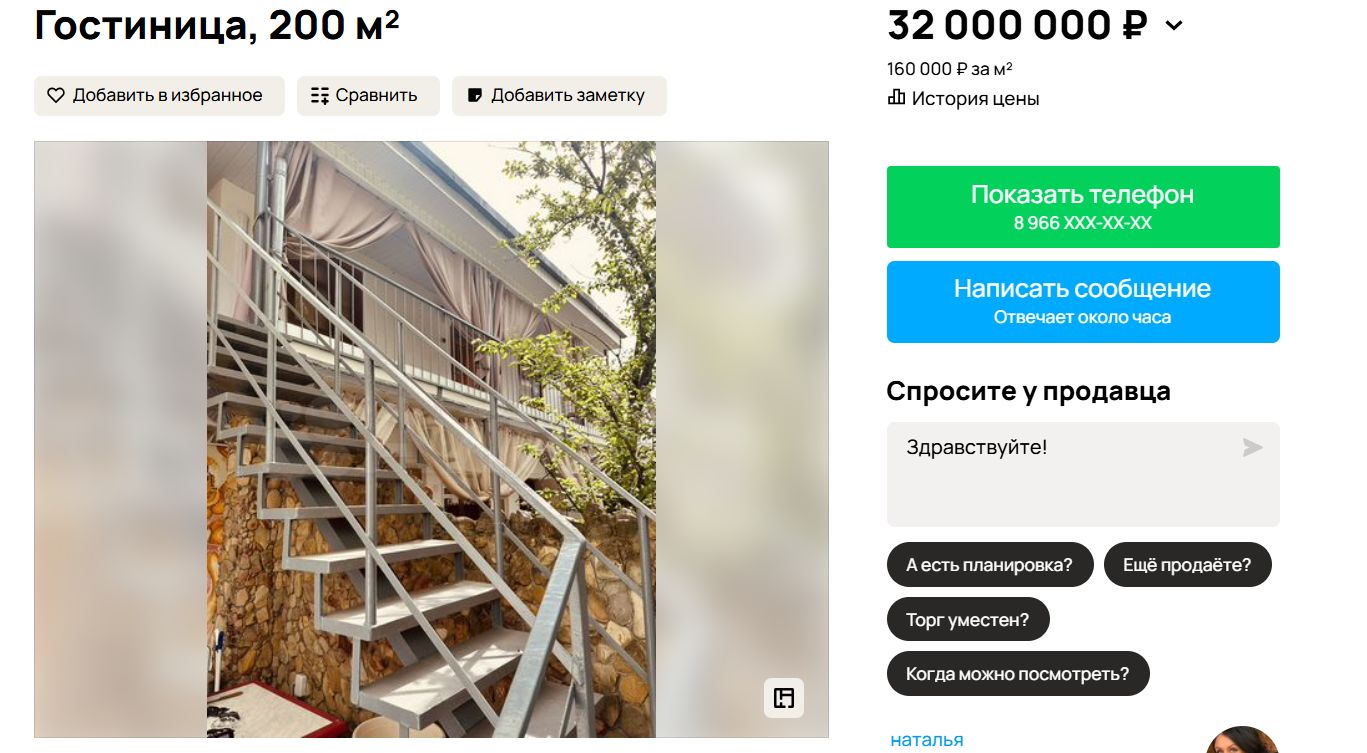Image resolution: width=1367 pixels, height=753 pixels.
Task: Focus the 'Здравствуйте!' message text field
Action: coord(1060,474)
